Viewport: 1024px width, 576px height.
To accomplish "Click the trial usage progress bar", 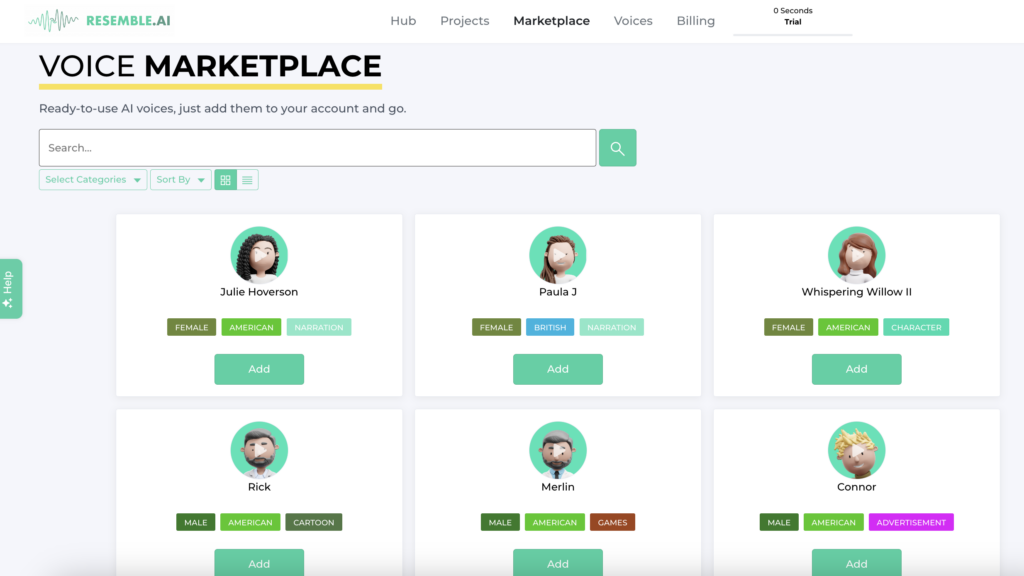I will click(x=792, y=34).
